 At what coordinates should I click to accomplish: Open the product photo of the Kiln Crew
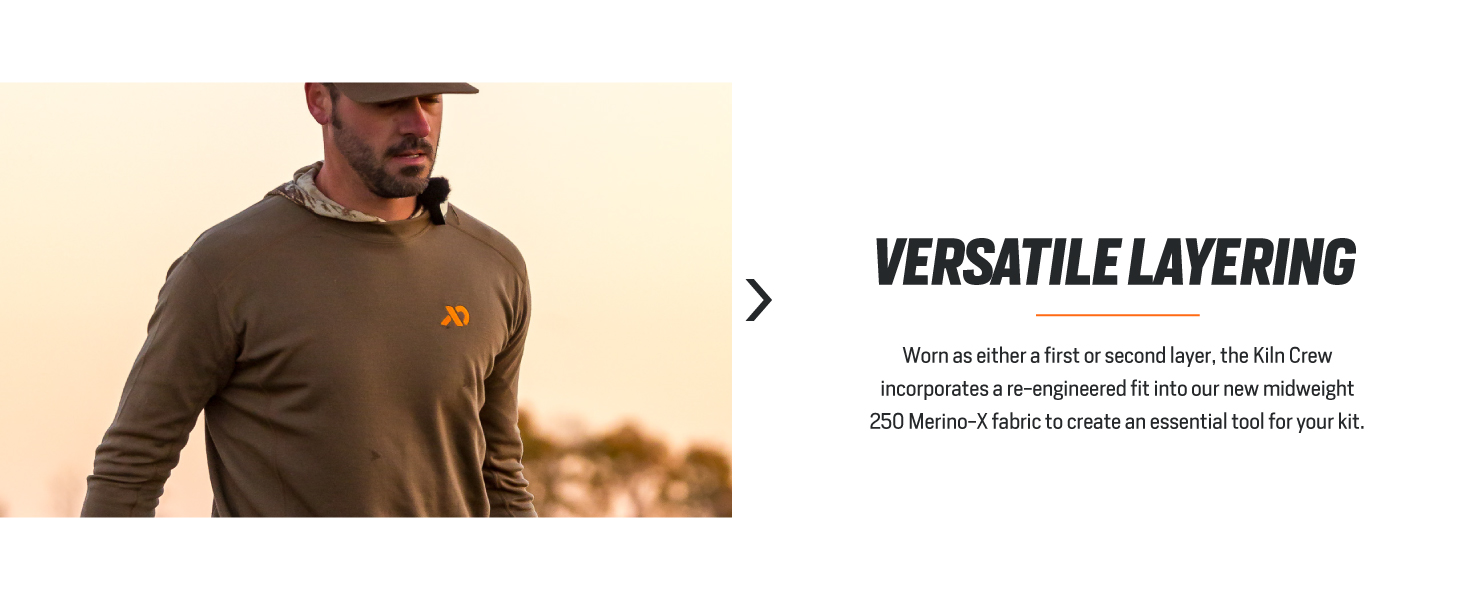(366, 300)
